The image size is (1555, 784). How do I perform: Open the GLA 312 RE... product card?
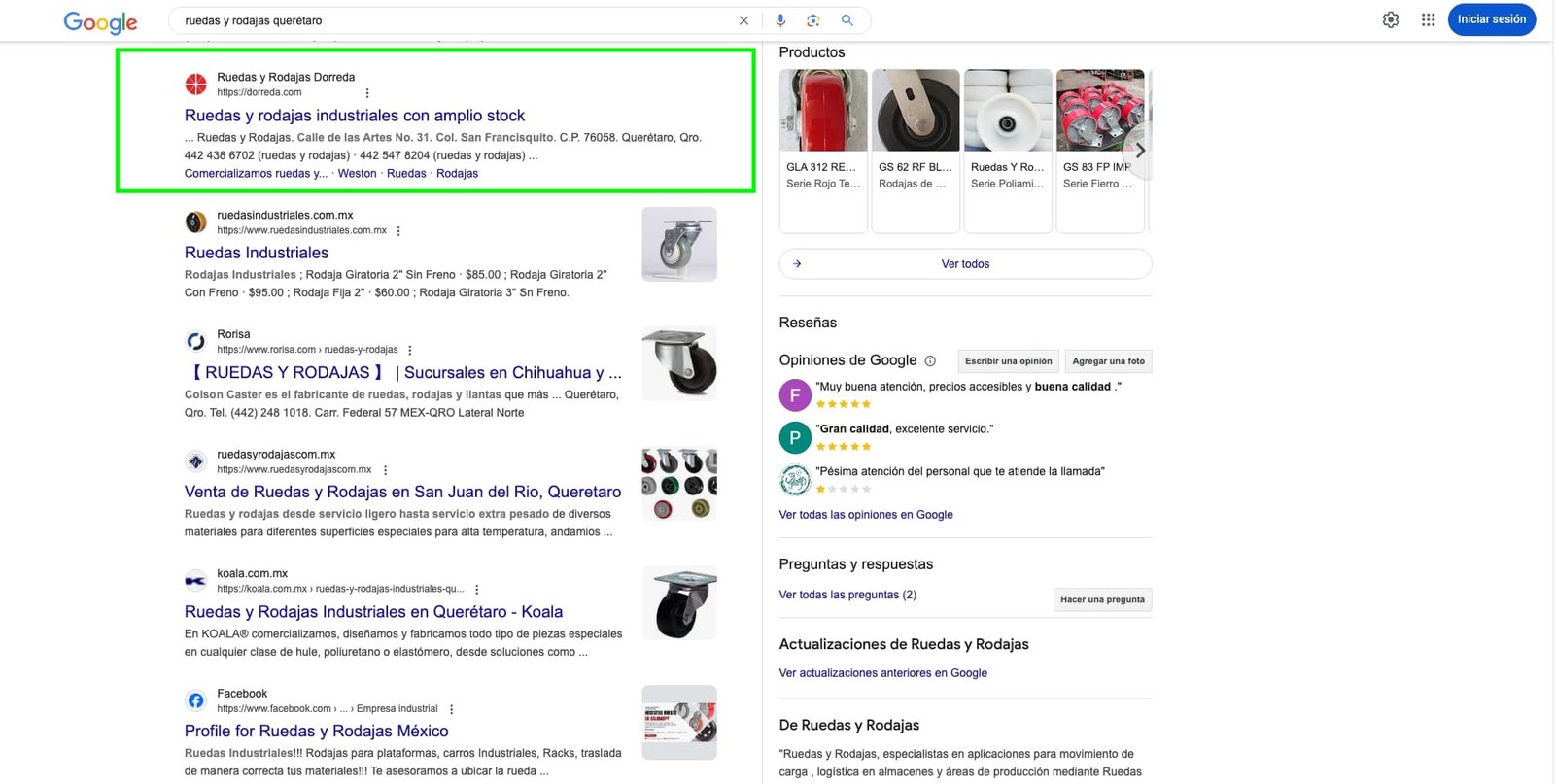[823, 151]
